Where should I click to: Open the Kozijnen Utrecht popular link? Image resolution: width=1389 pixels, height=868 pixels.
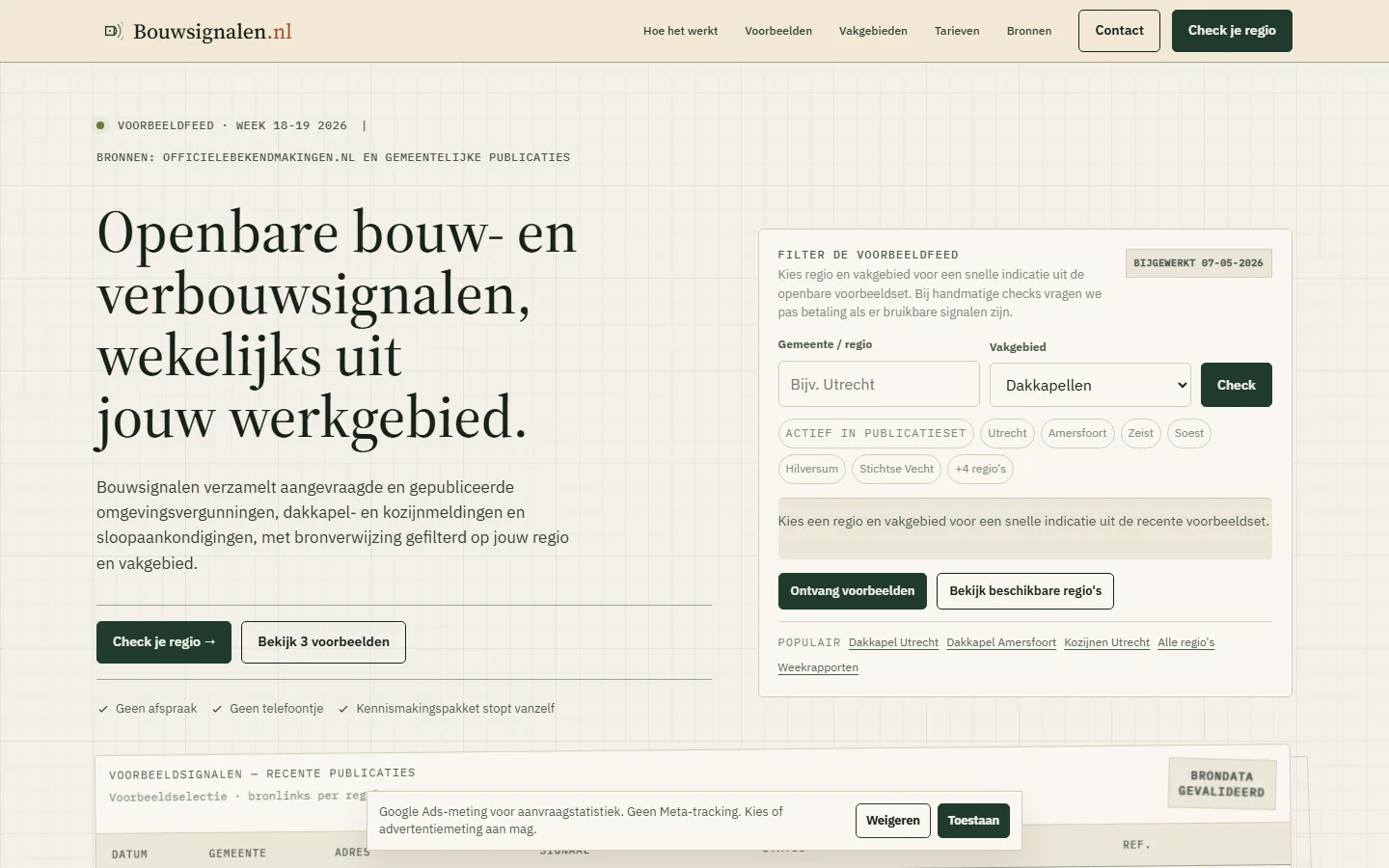click(x=1106, y=643)
